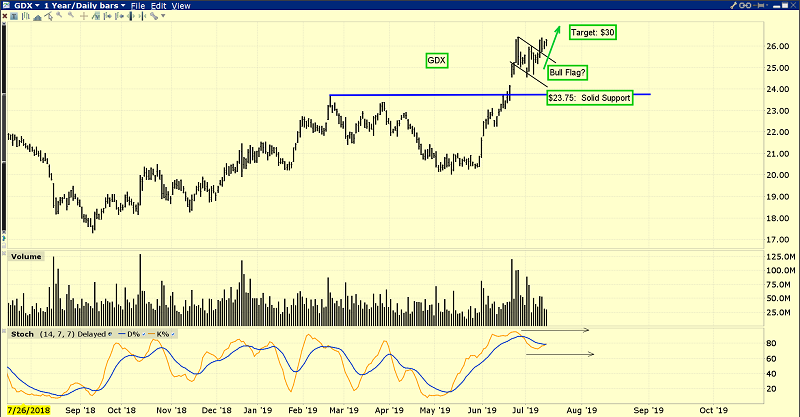Click the 'Sep '18' date axis label
The width and height of the screenshot is (800, 417).
pyautogui.click(x=80, y=410)
